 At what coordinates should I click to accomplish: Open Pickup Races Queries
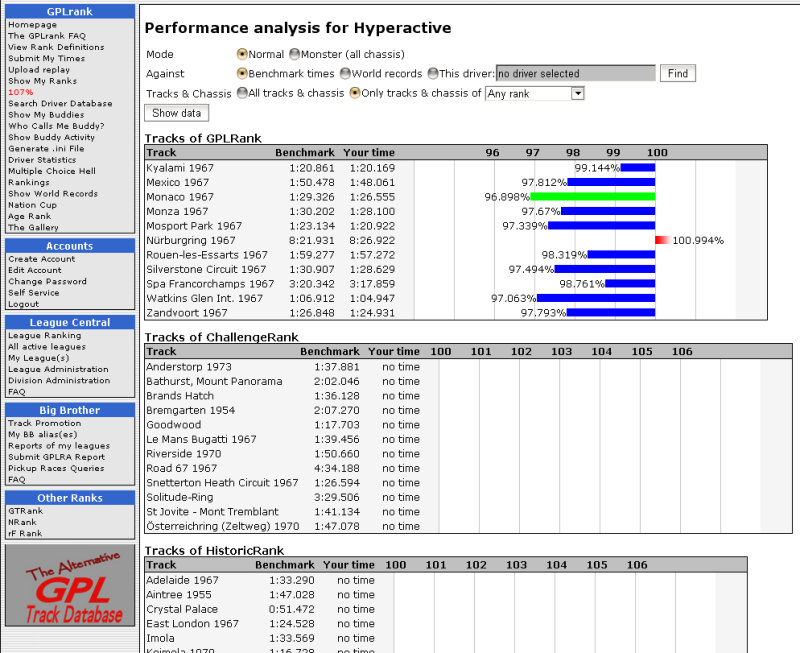click(56, 468)
